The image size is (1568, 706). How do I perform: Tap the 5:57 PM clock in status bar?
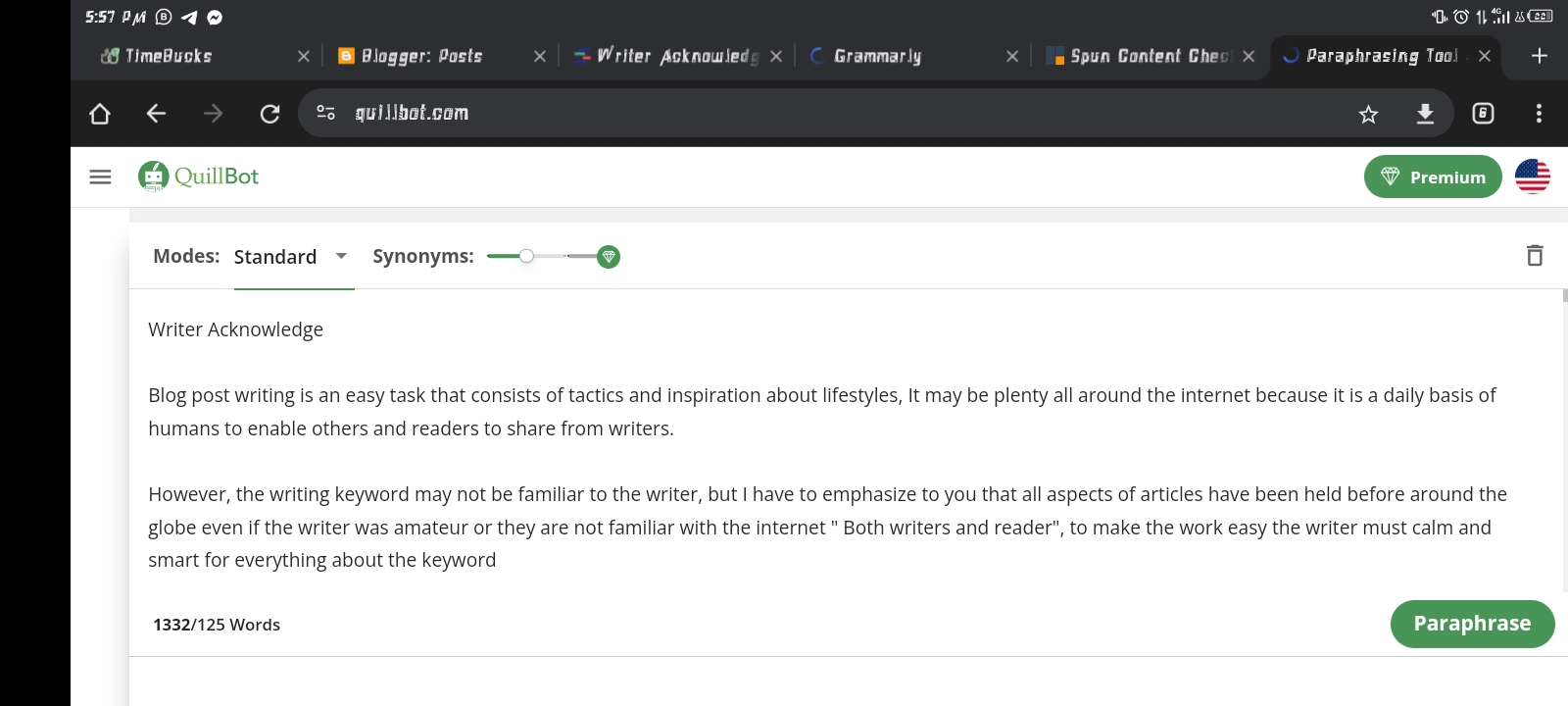click(x=115, y=17)
